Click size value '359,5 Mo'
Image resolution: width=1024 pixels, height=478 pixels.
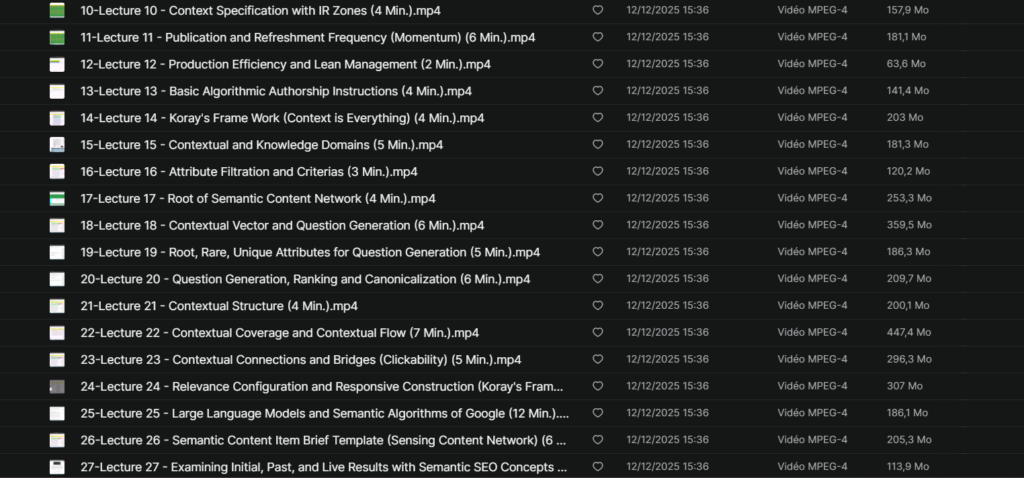click(909, 225)
